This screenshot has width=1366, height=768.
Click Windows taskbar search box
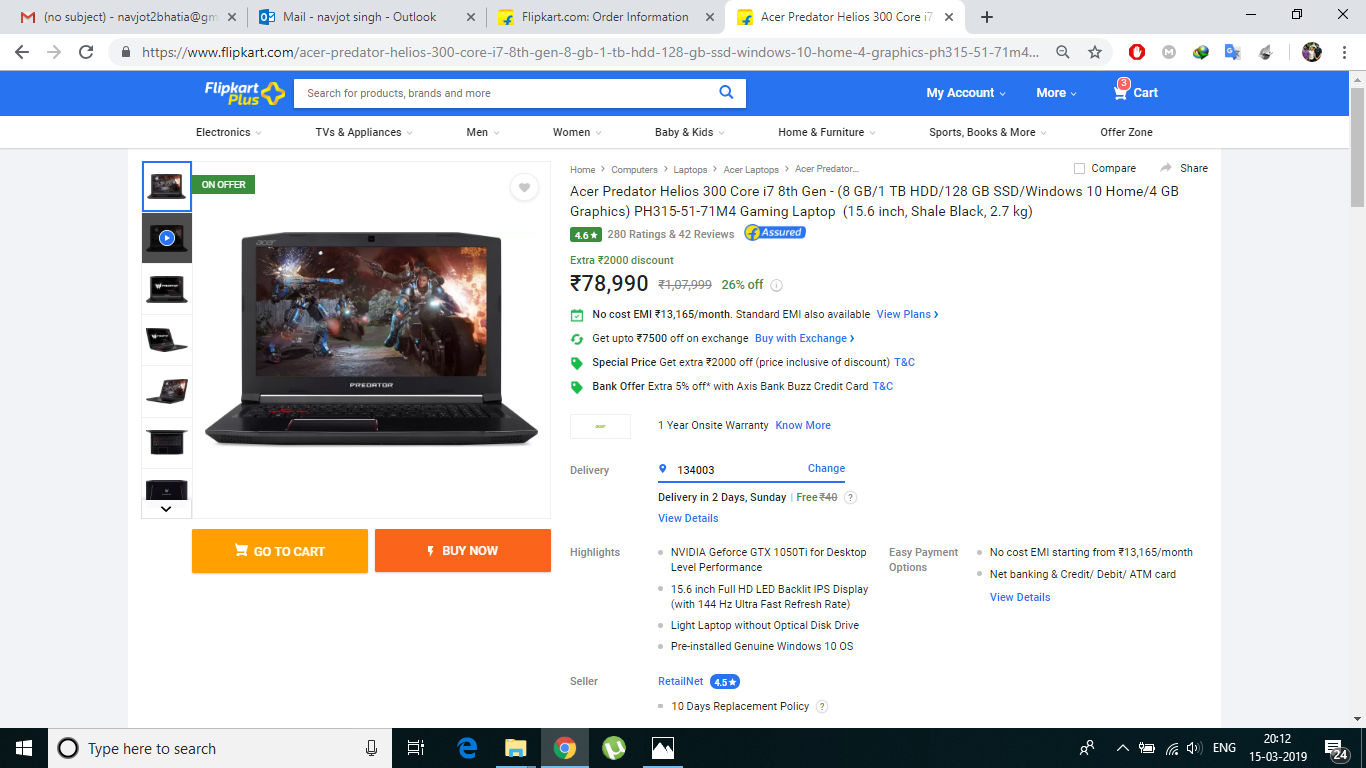[220, 748]
